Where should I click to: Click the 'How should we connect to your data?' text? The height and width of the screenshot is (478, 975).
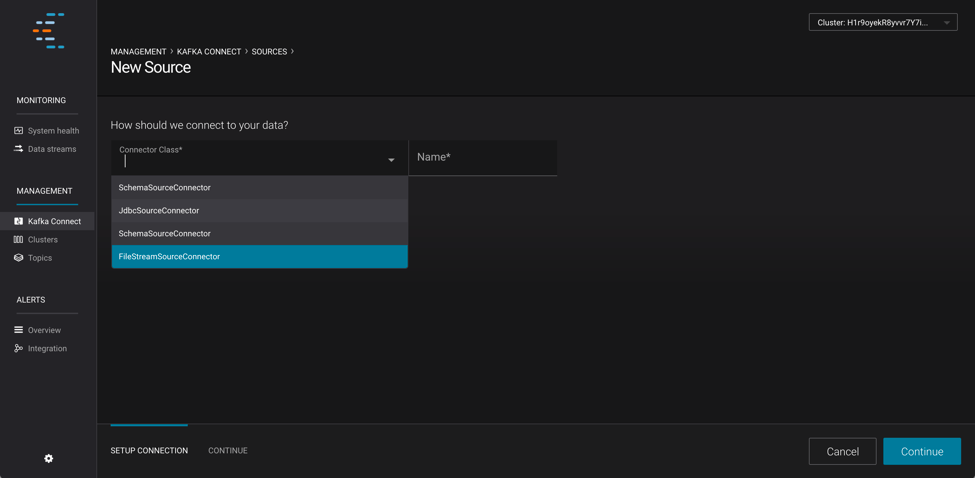click(199, 125)
